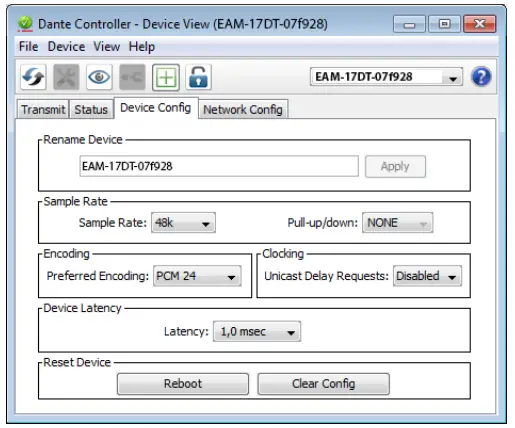Open the device selector dropdown EAM-17DT-07f928
Screen dimensions: 515x428
[386, 77]
